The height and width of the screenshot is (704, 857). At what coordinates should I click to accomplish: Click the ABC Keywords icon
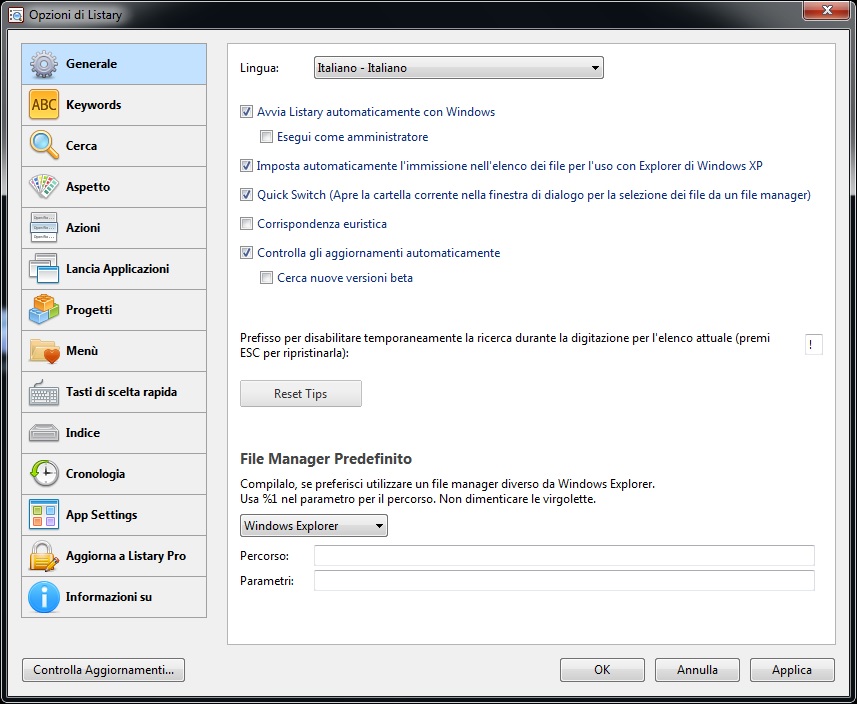coord(44,105)
